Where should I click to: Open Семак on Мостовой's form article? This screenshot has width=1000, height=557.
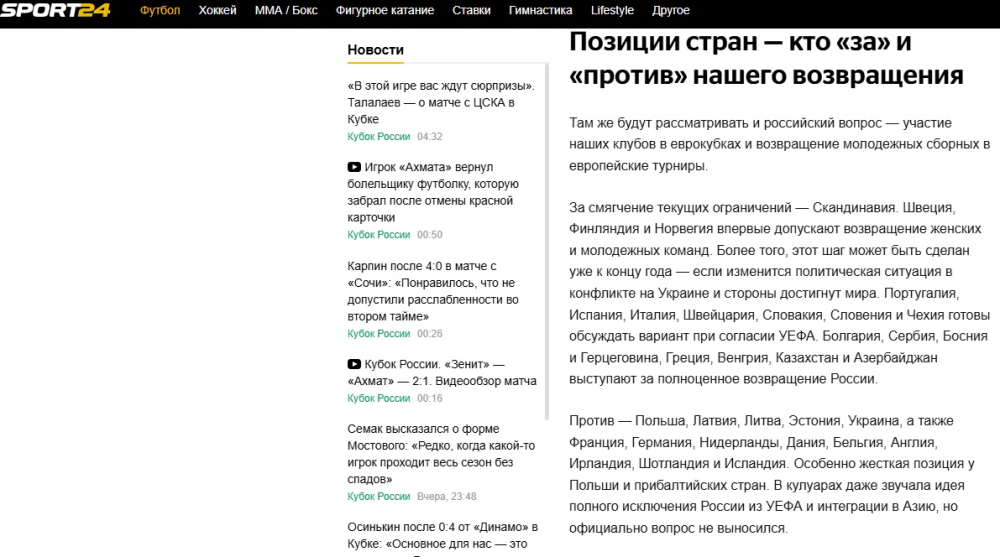tap(440, 454)
